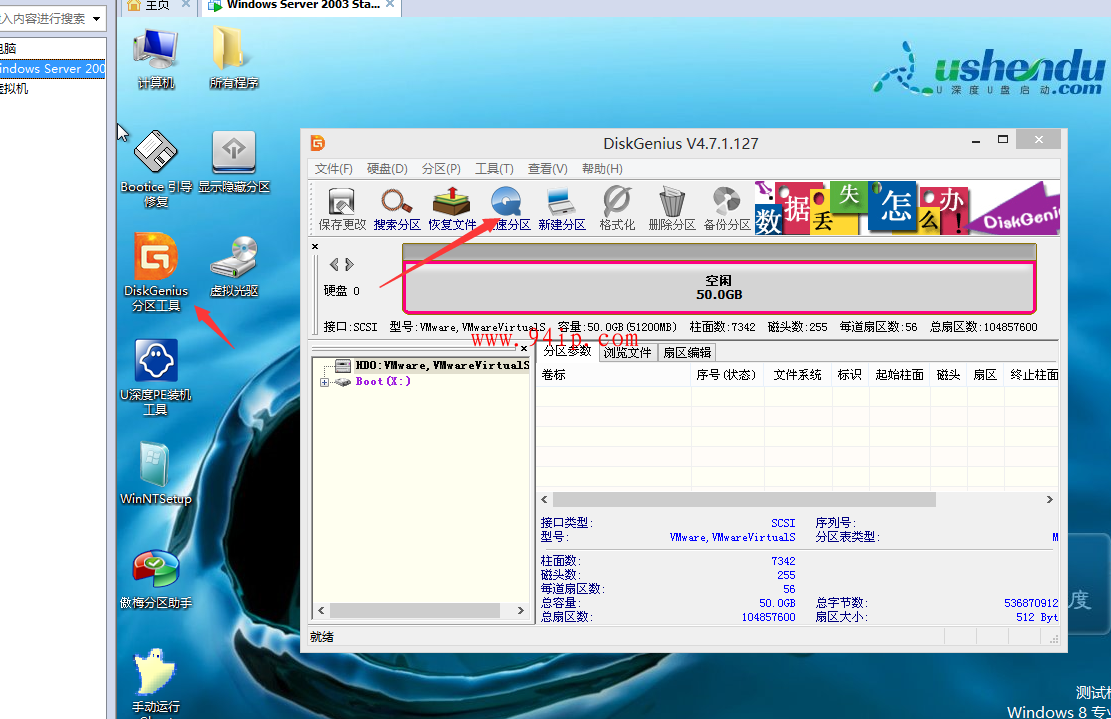Click the disk tree horizontal scrollbar thumb

coord(415,610)
